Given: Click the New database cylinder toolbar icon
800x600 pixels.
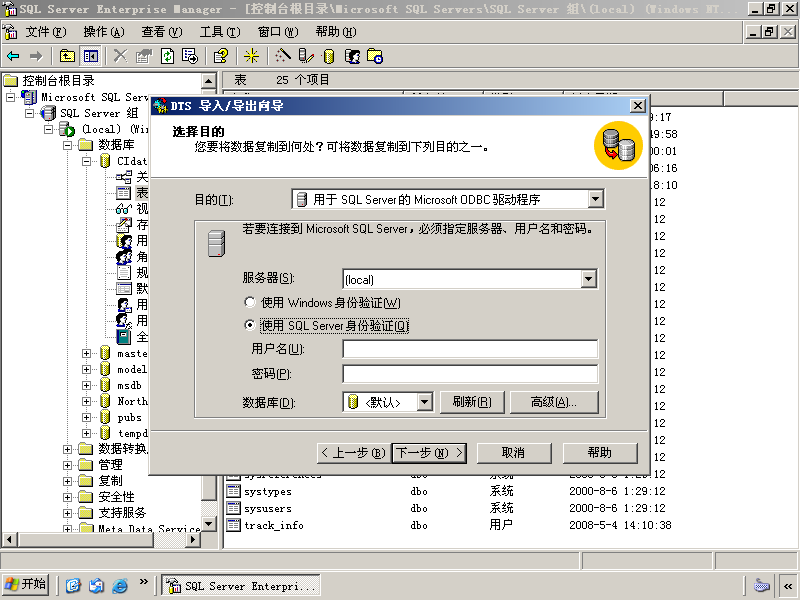Looking at the screenshot, I should [x=329, y=56].
